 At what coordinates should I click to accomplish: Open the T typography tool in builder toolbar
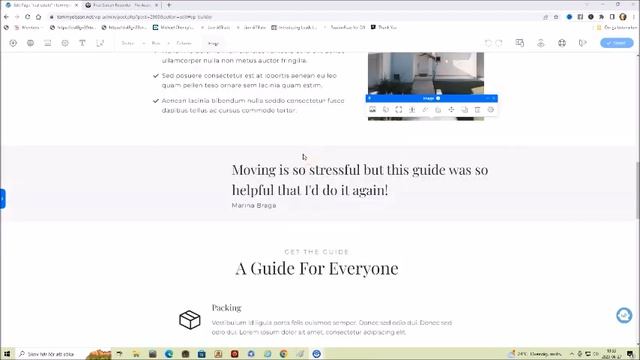pyautogui.click(x=82, y=43)
